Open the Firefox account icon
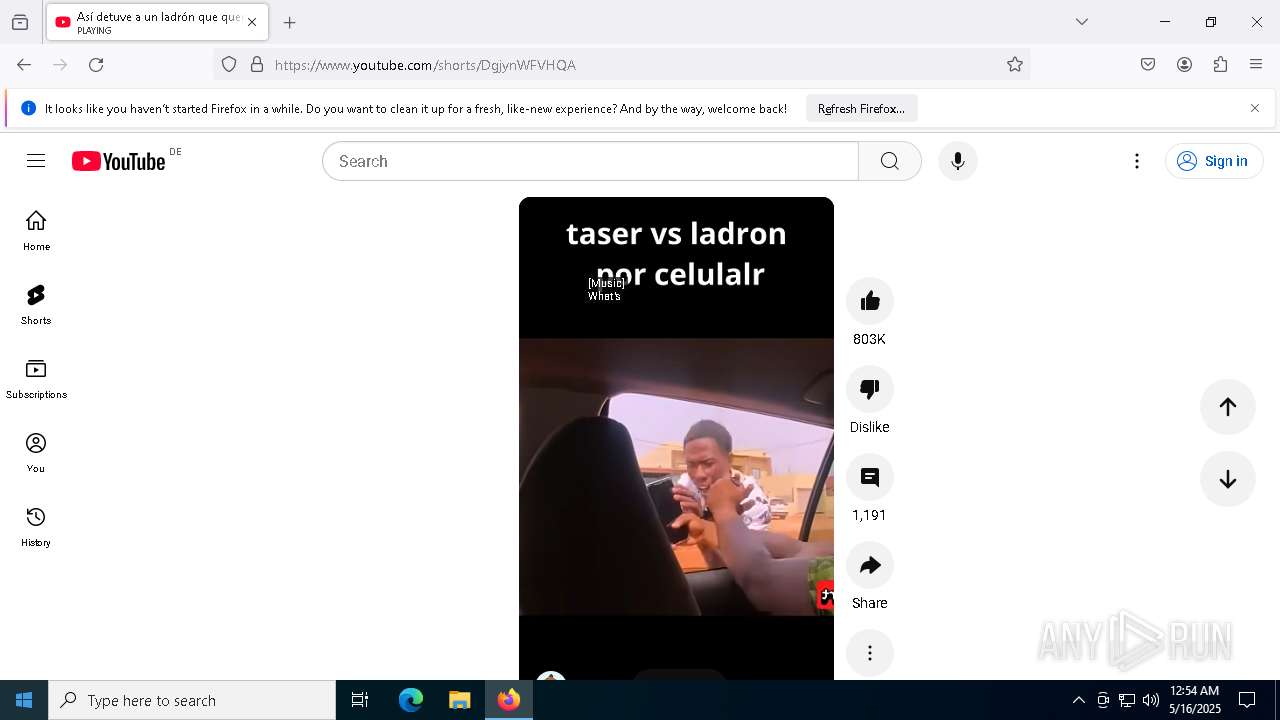This screenshot has height=720, width=1280. click(x=1184, y=65)
